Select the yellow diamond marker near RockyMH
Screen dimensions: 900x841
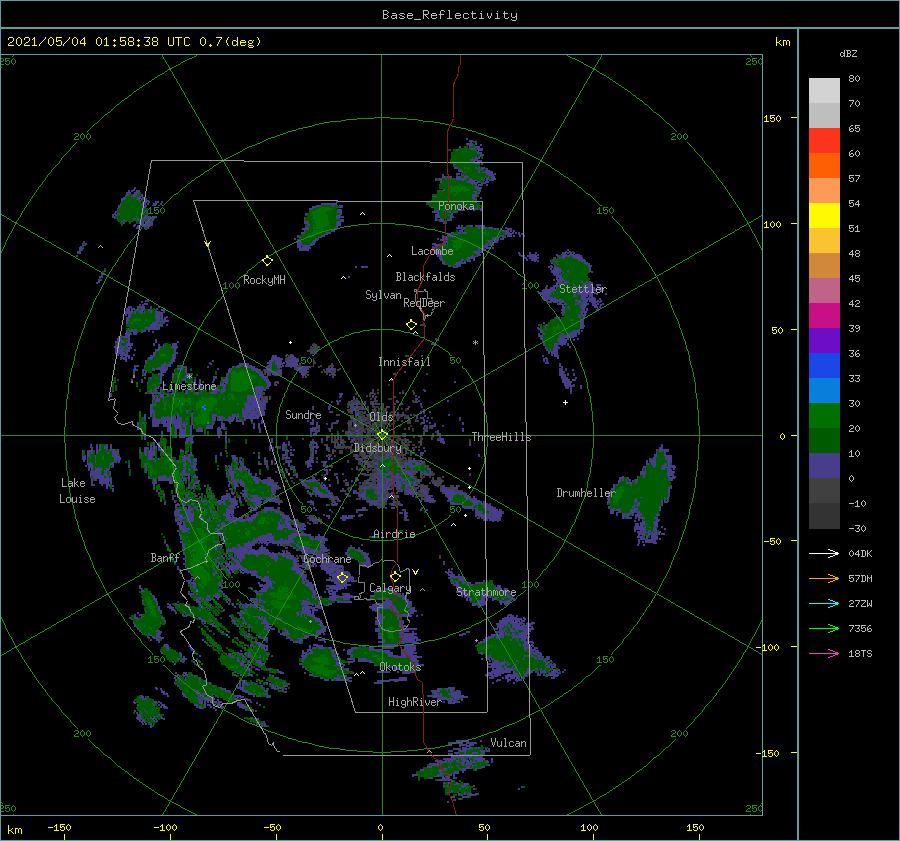click(267, 261)
